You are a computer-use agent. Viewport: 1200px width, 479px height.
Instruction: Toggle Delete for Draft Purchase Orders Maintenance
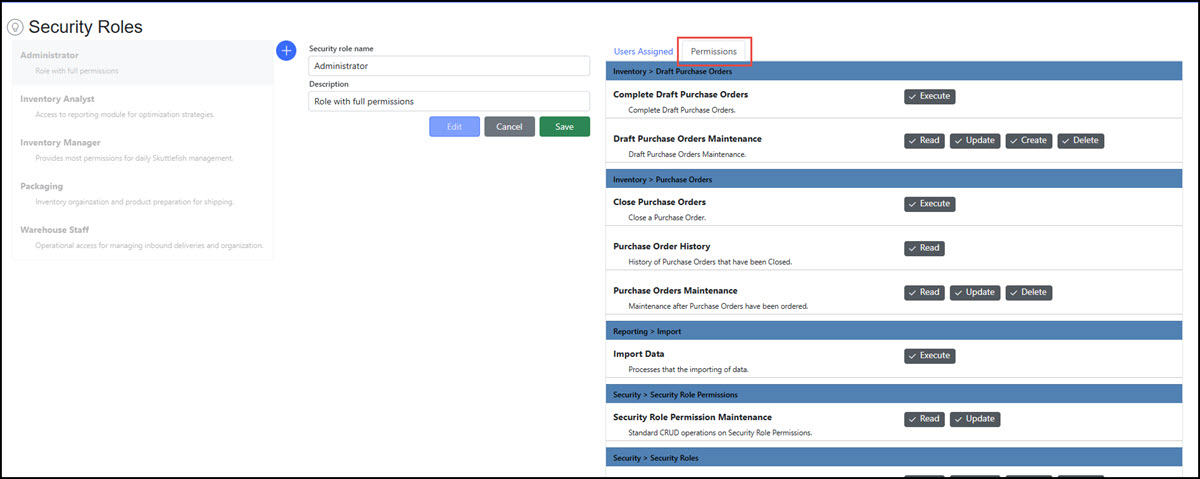pyautogui.click(x=1080, y=141)
